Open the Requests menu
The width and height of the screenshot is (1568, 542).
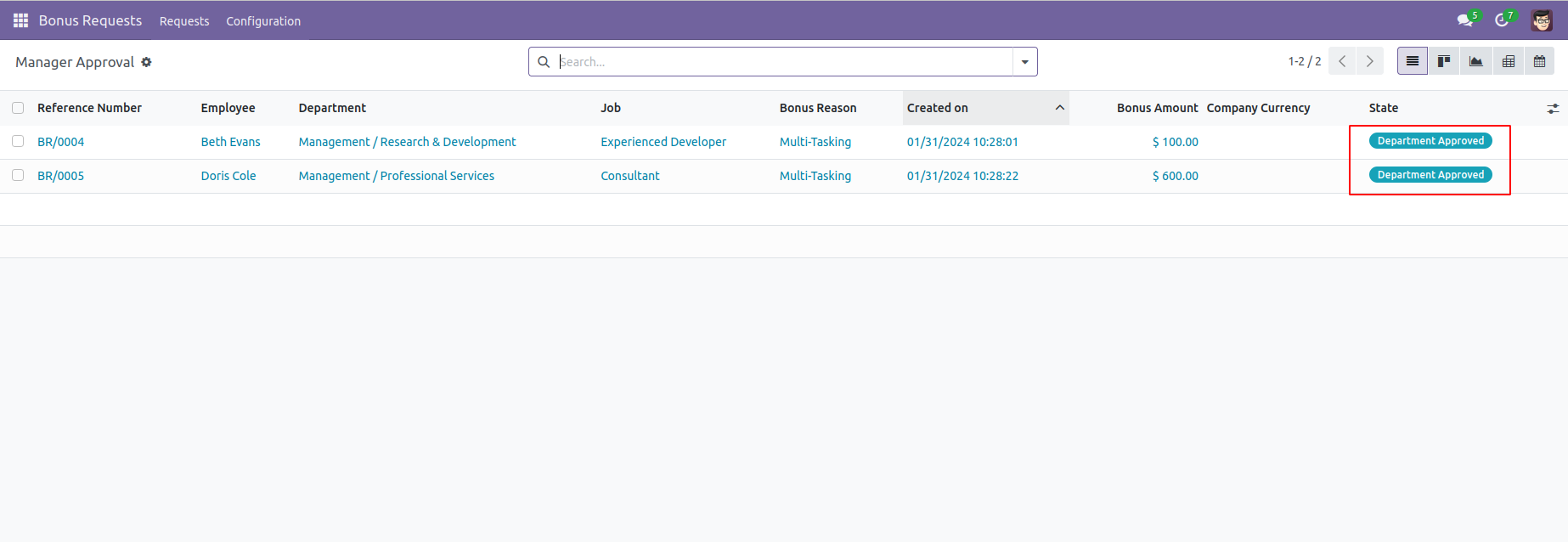[183, 21]
